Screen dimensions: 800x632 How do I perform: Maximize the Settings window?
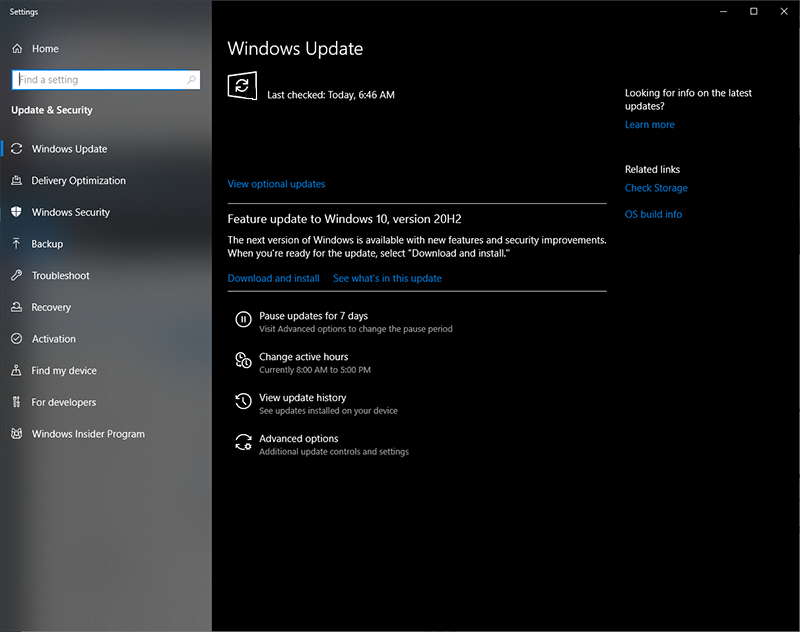pos(754,11)
